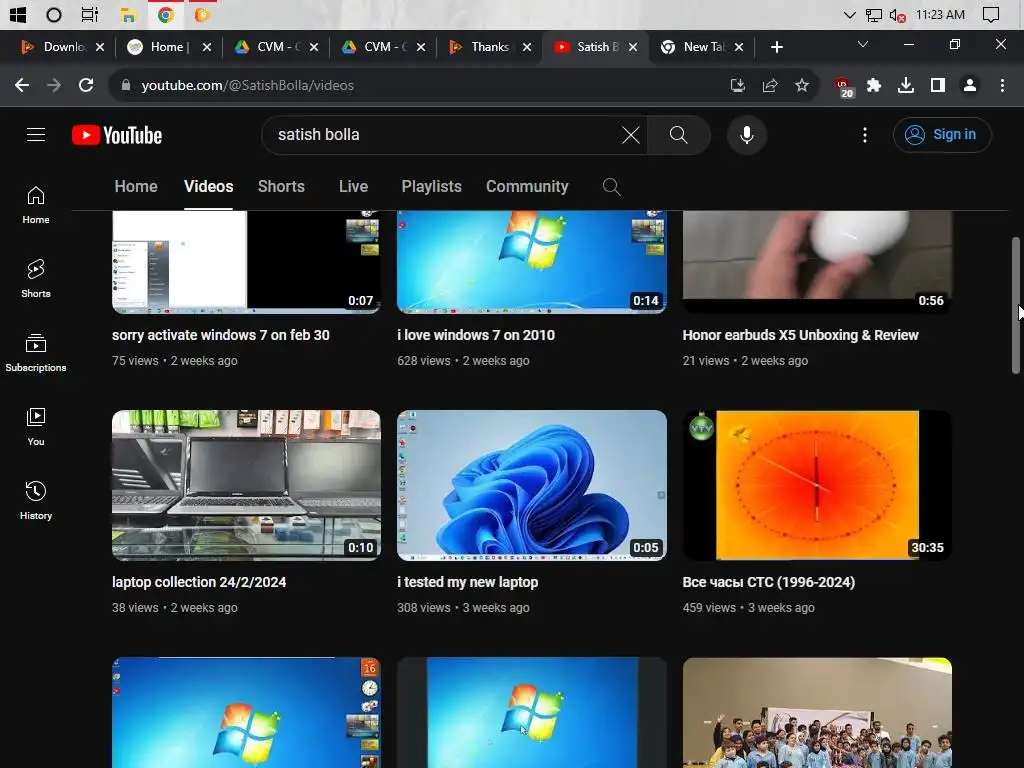Open Task View in the taskbar

89,14
